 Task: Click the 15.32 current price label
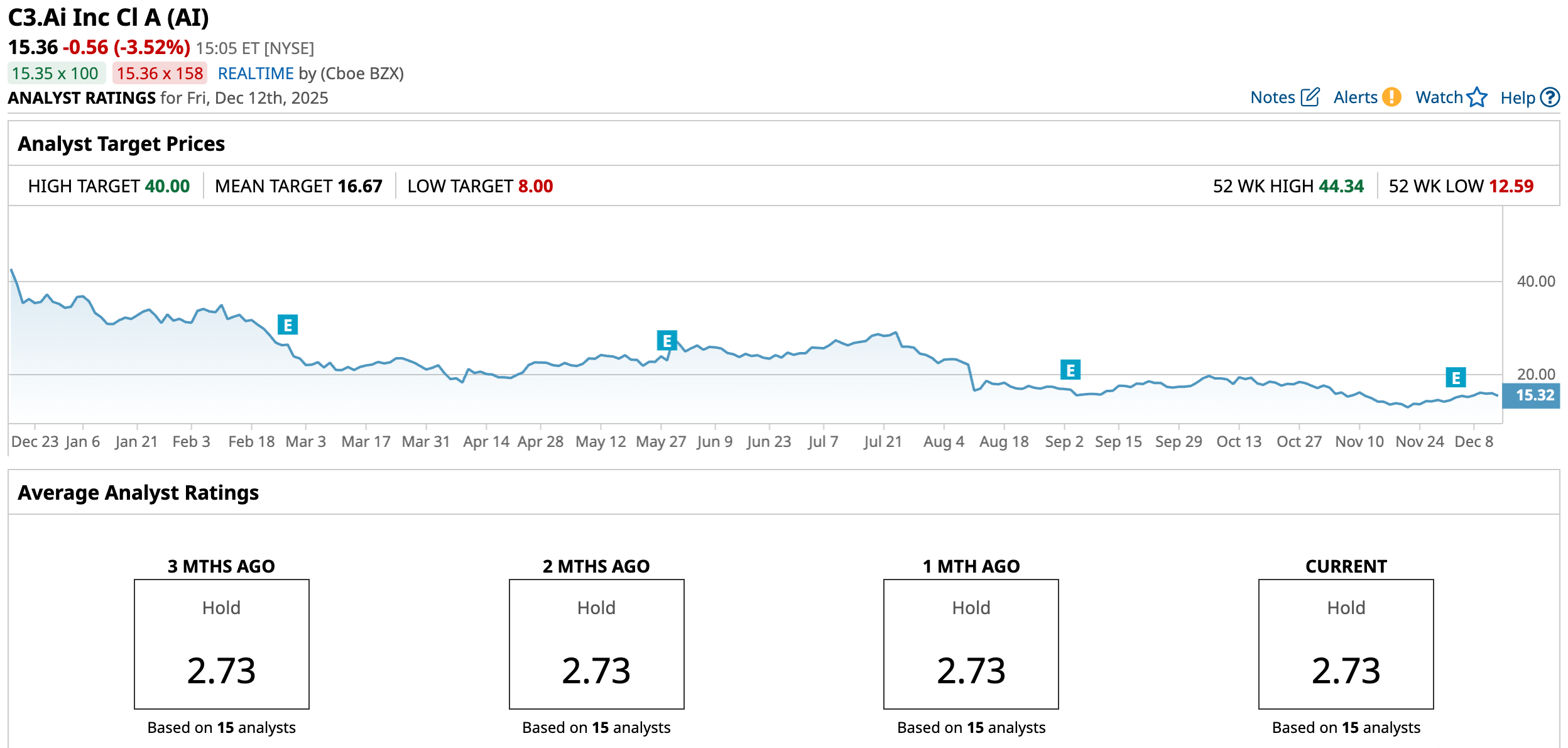1533,395
